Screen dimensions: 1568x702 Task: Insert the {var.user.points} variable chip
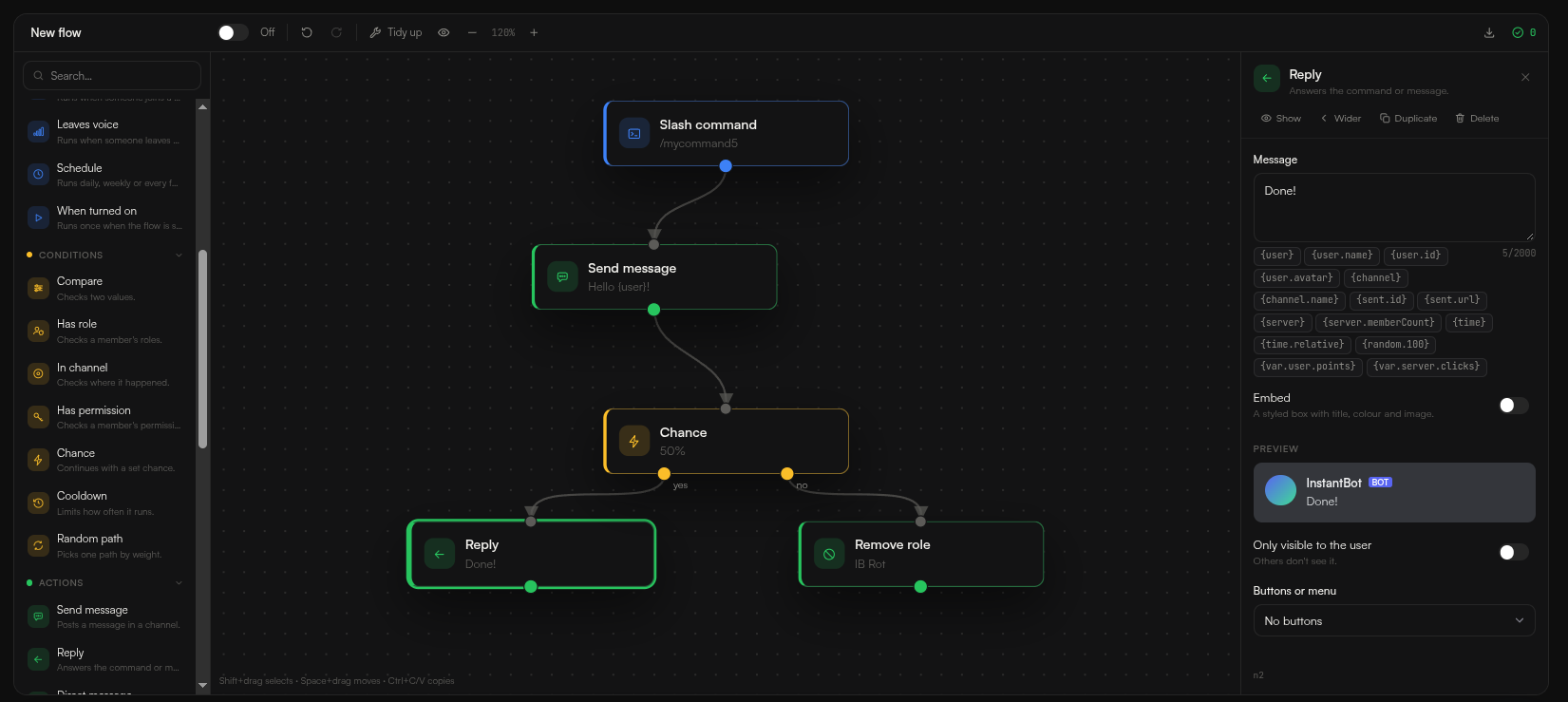click(1308, 367)
